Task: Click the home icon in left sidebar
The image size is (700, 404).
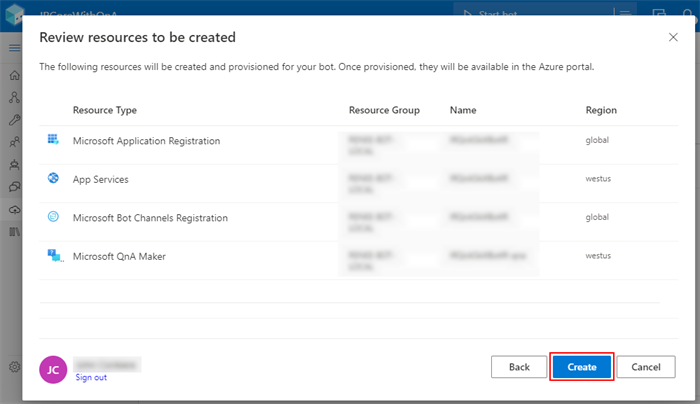Action: (14, 75)
